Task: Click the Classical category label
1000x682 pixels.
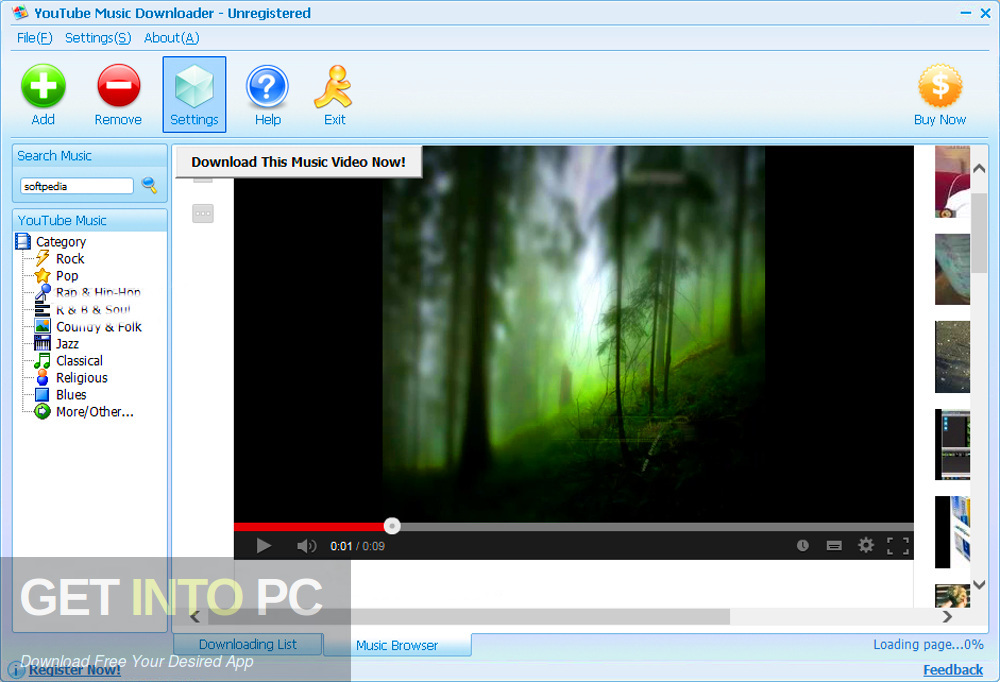Action: pyautogui.click(x=79, y=360)
